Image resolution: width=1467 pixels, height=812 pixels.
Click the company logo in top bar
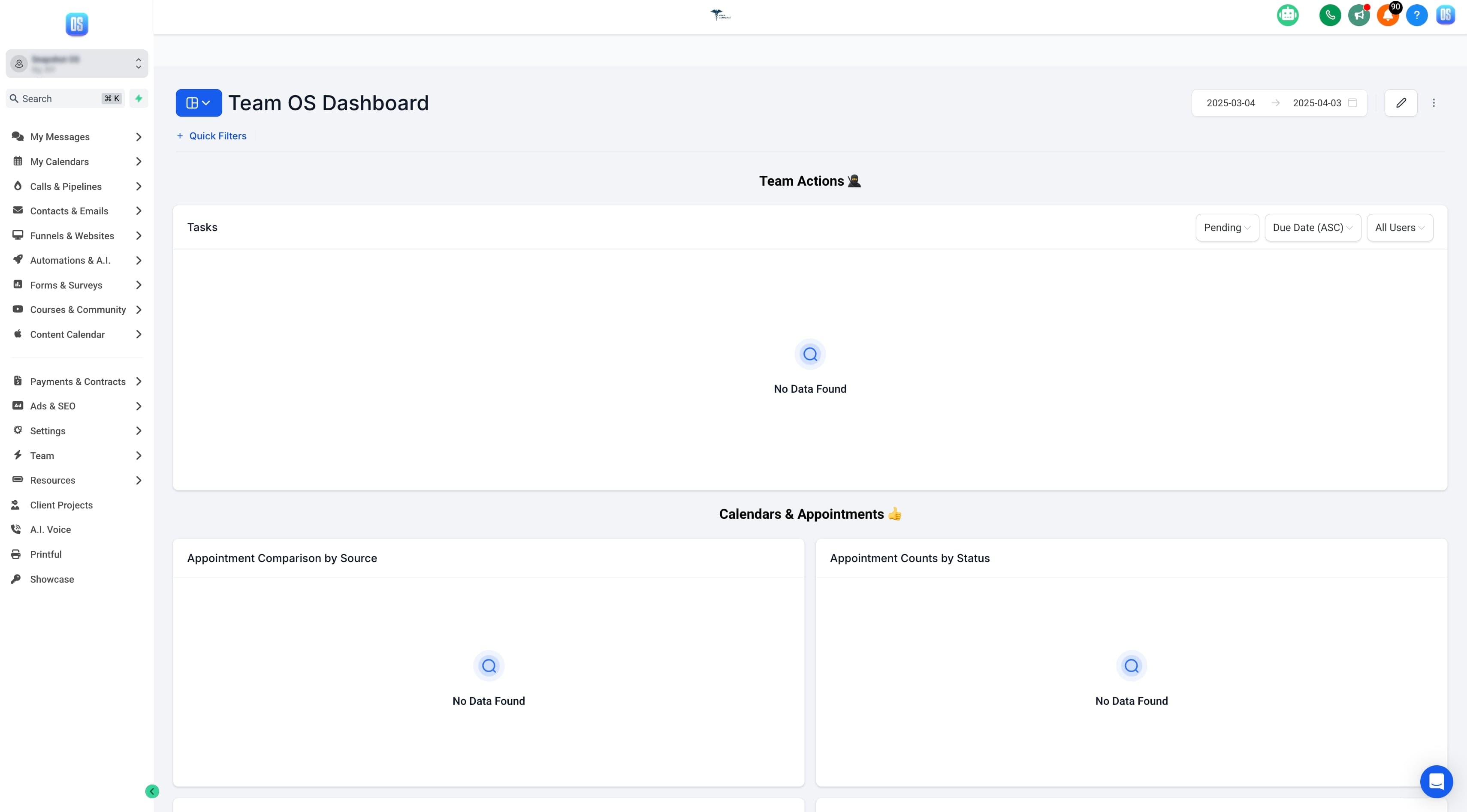[x=720, y=15]
